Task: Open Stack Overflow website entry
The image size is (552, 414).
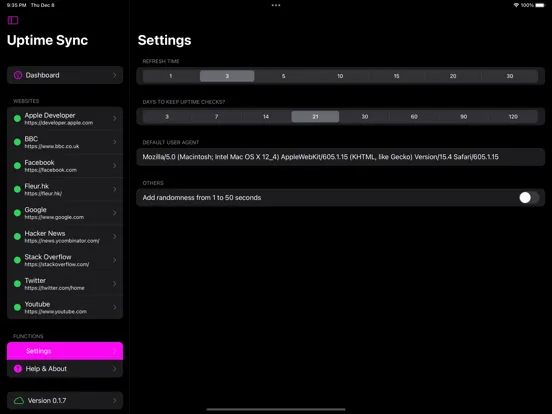Action: point(65,260)
